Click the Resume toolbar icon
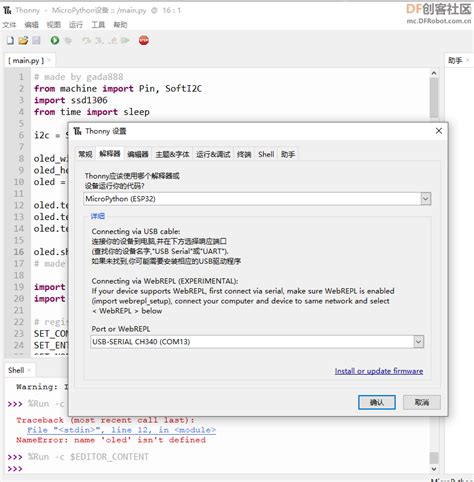This screenshot has height=482, width=474. [x=125, y=41]
